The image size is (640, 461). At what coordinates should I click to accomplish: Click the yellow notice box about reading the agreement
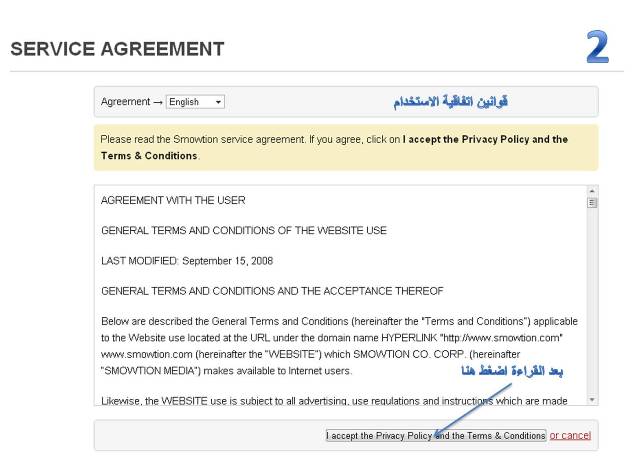point(345,147)
